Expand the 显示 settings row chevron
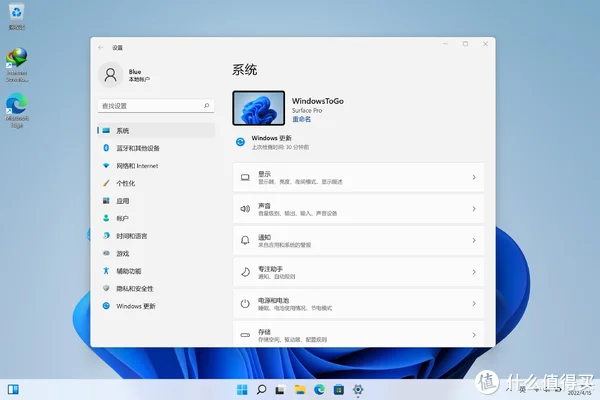600x400 pixels. (x=474, y=177)
